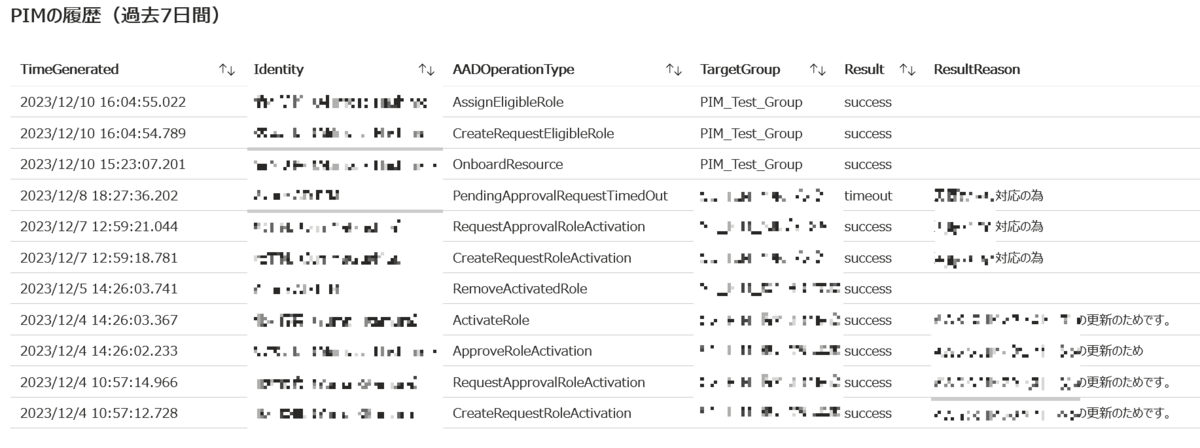Select the ApproveRoleActivation operation cell
The height and width of the screenshot is (448, 1200).
(522, 351)
